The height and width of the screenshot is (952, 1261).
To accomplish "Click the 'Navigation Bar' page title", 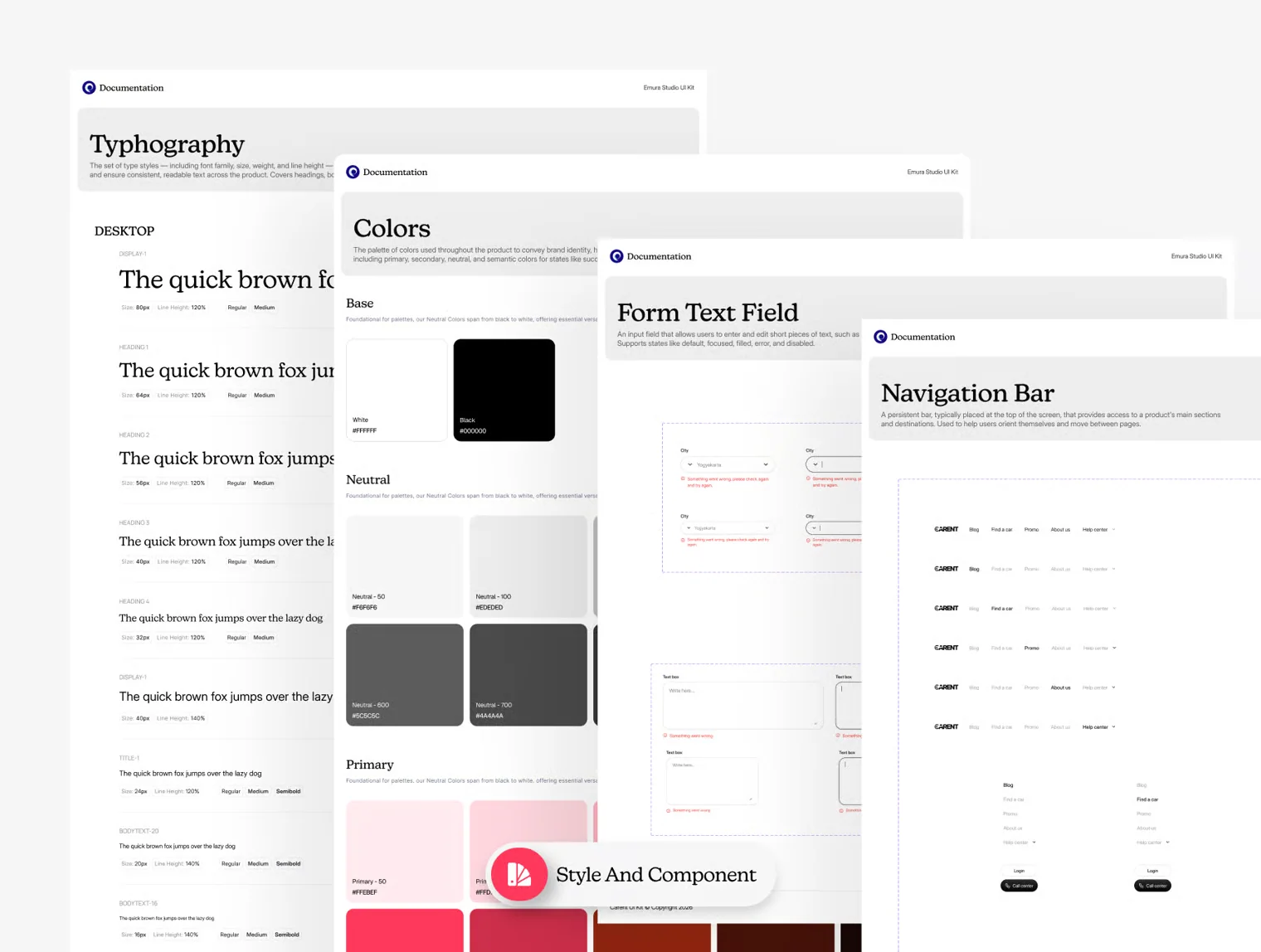I will pos(967,393).
